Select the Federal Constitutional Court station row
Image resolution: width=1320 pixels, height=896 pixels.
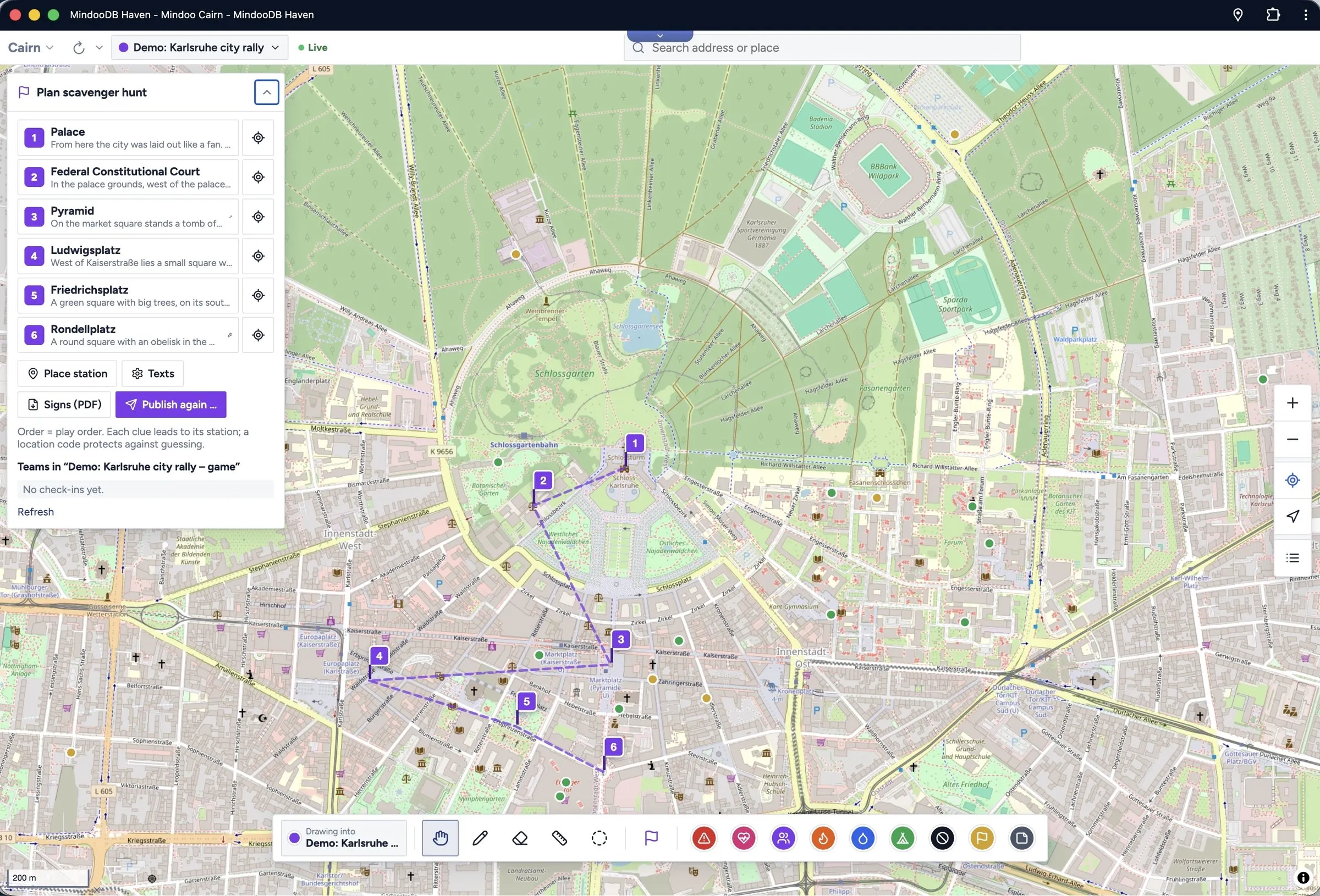128,177
